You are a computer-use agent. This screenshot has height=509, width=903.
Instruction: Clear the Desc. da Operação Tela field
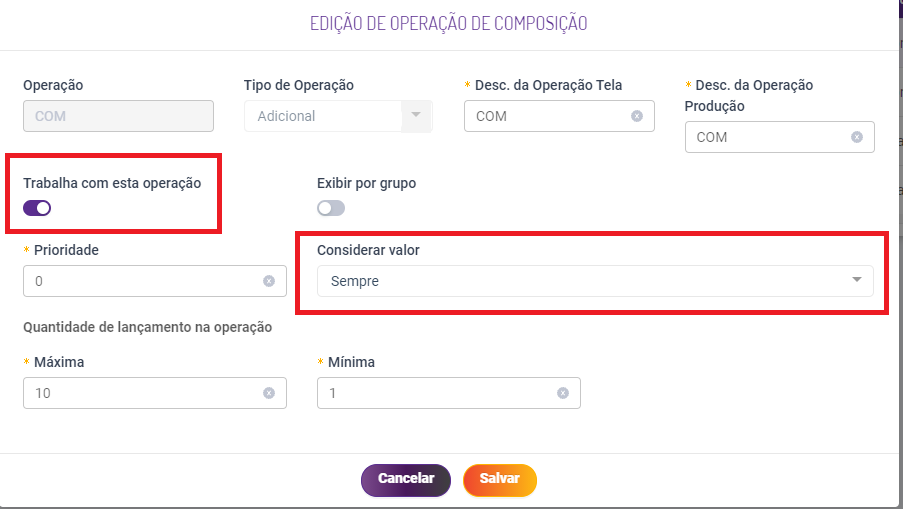pos(637,116)
